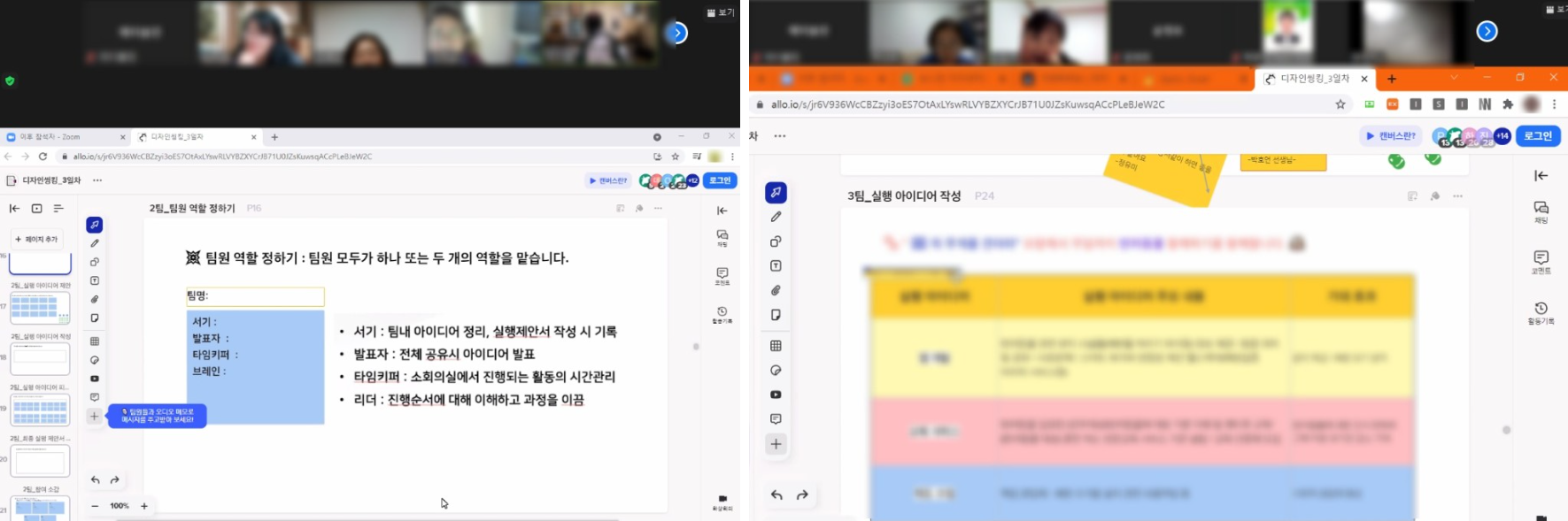Click the +12 participants badge in left window

[x=692, y=180]
